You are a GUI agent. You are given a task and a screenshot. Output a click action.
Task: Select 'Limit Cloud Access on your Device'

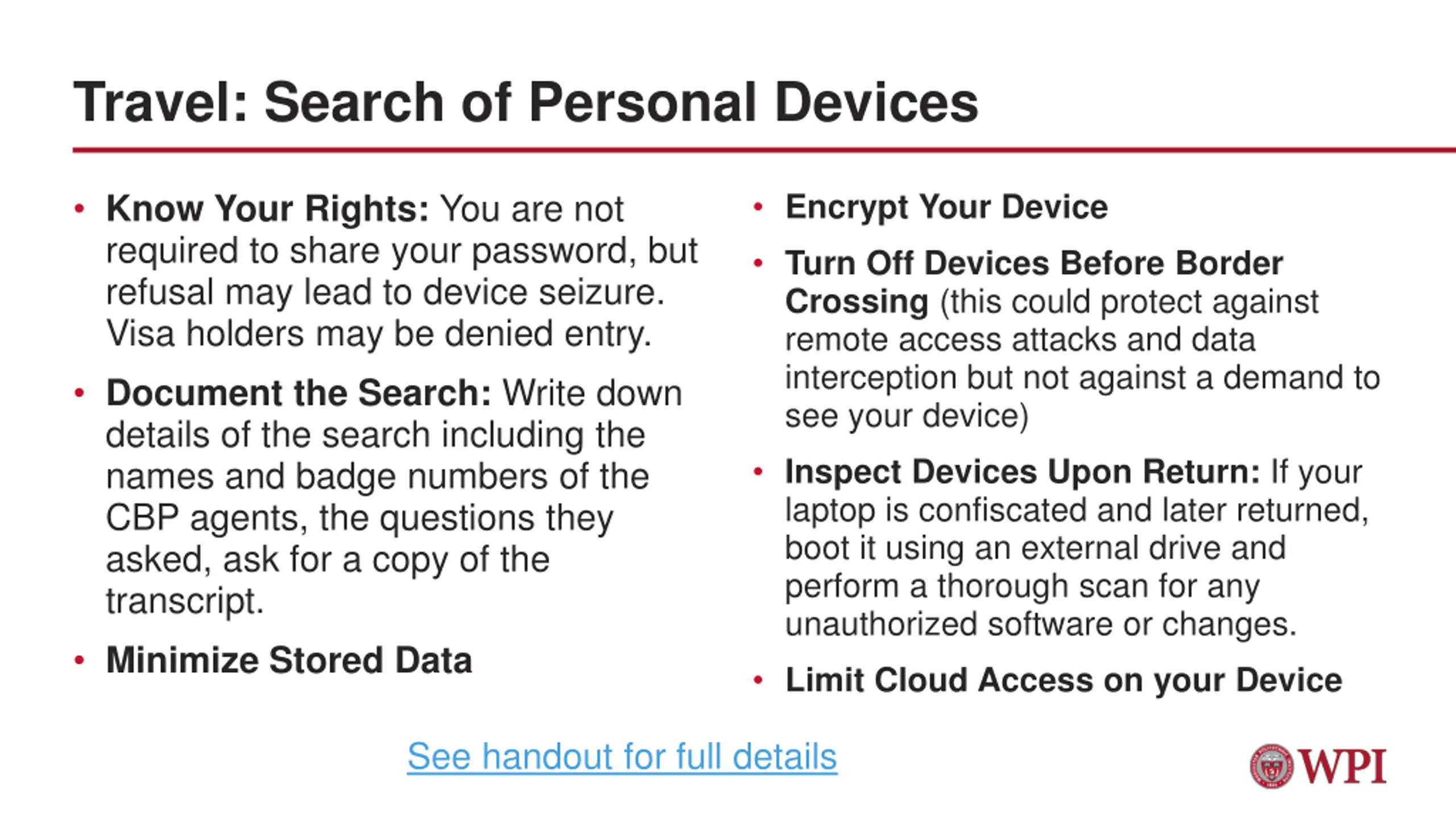[1064, 680]
